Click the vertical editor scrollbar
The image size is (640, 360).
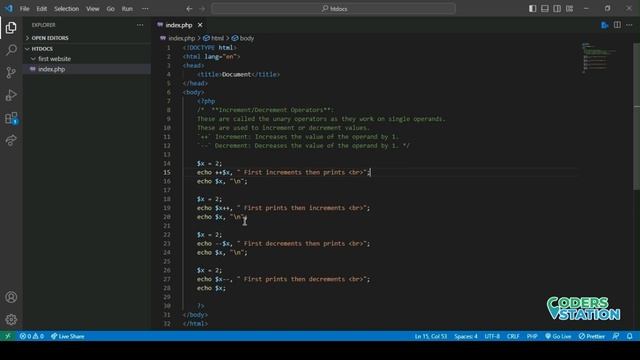coord(636,116)
